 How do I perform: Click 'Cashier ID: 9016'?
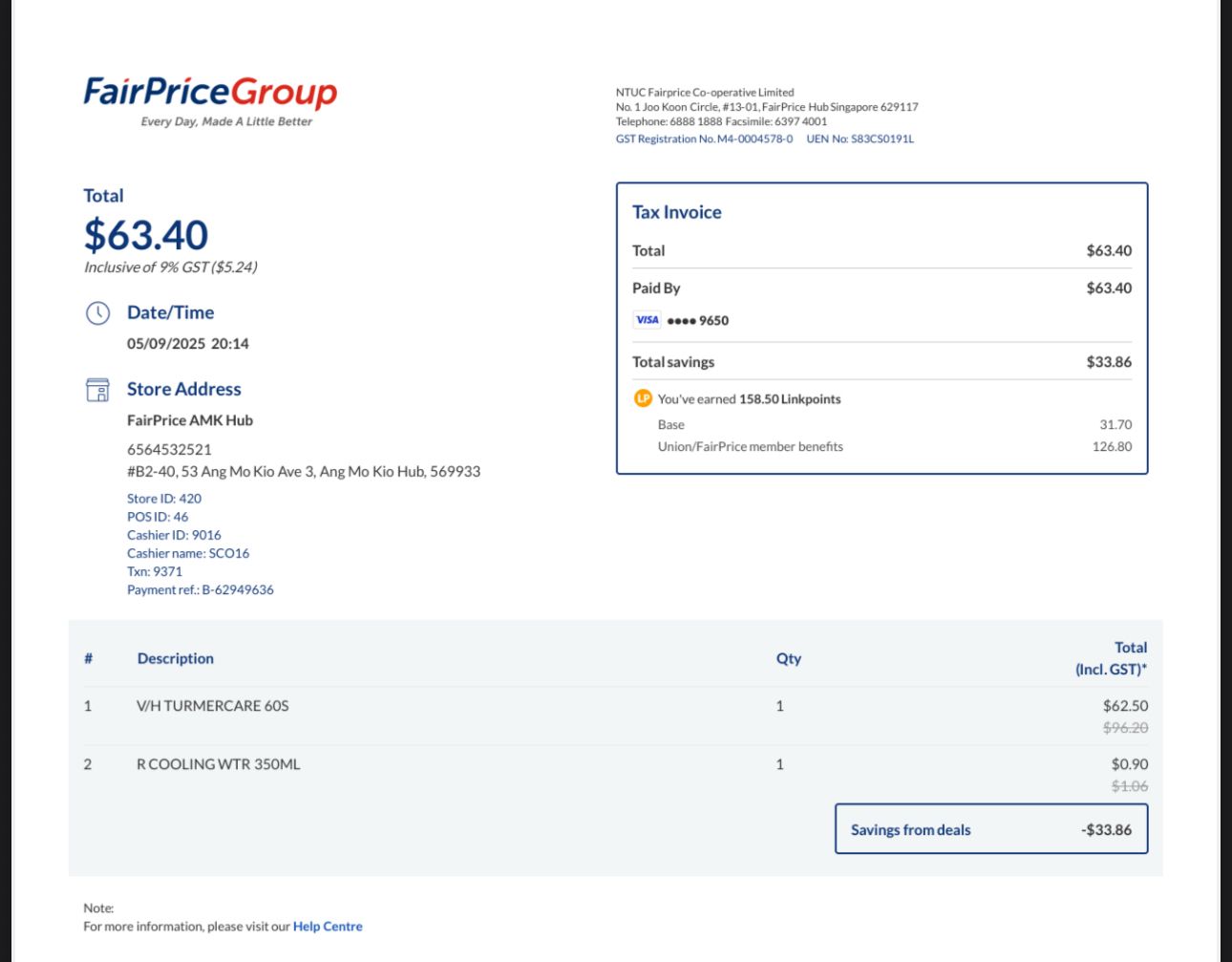(x=174, y=535)
